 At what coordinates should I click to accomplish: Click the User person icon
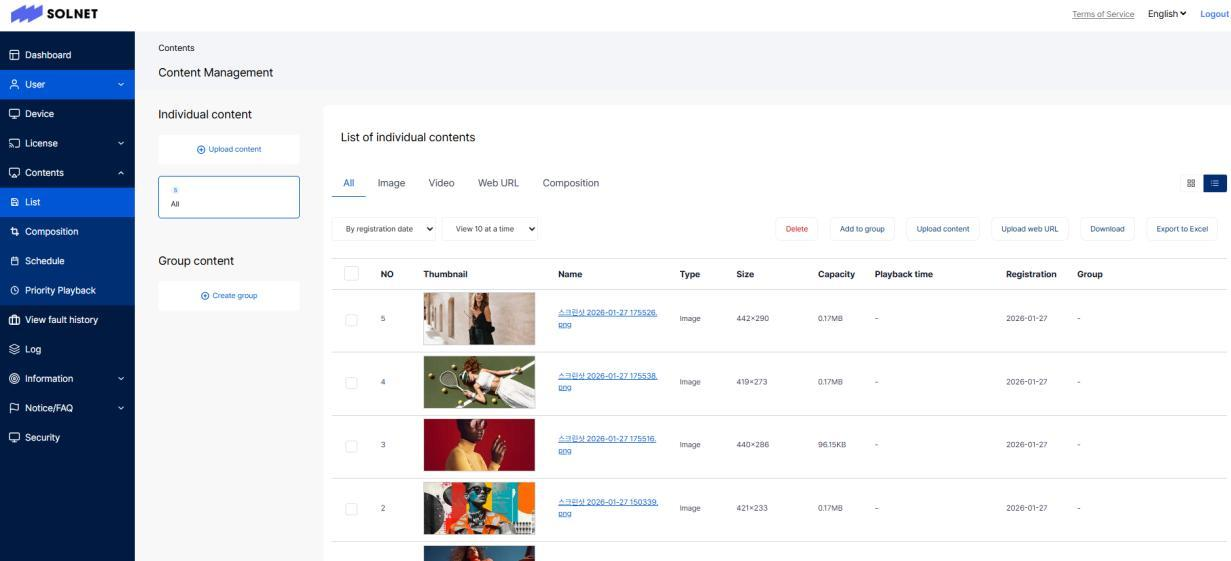click(x=14, y=84)
